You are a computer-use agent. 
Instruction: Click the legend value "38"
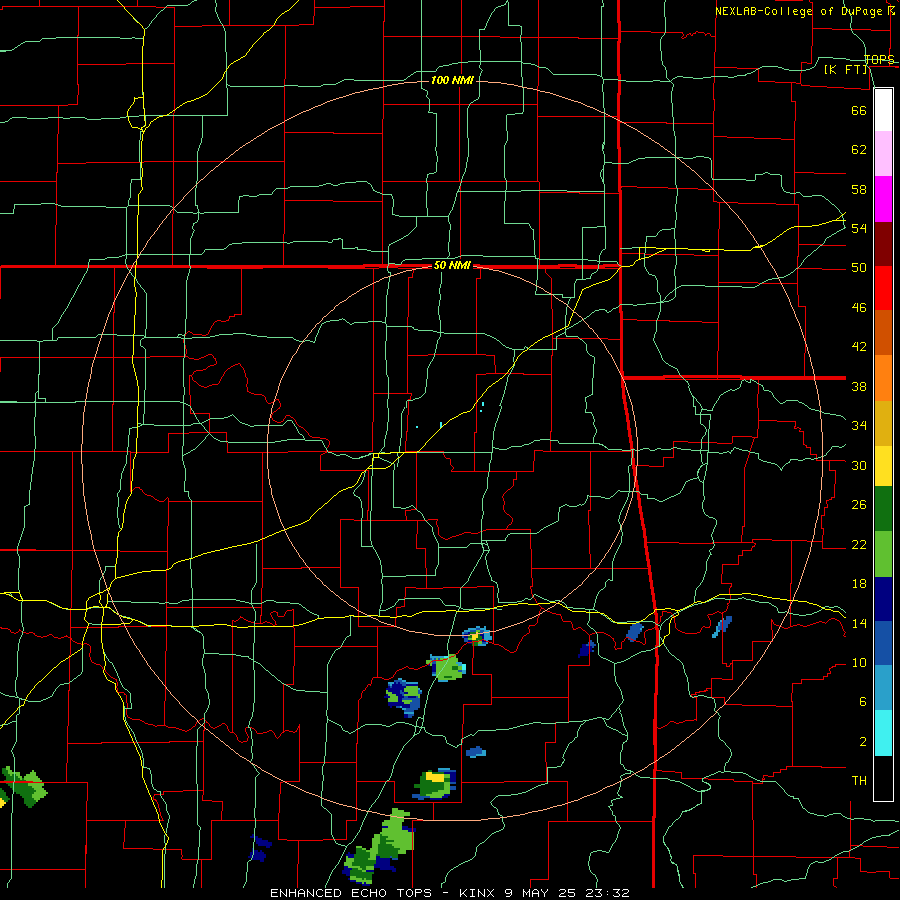pos(859,386)
